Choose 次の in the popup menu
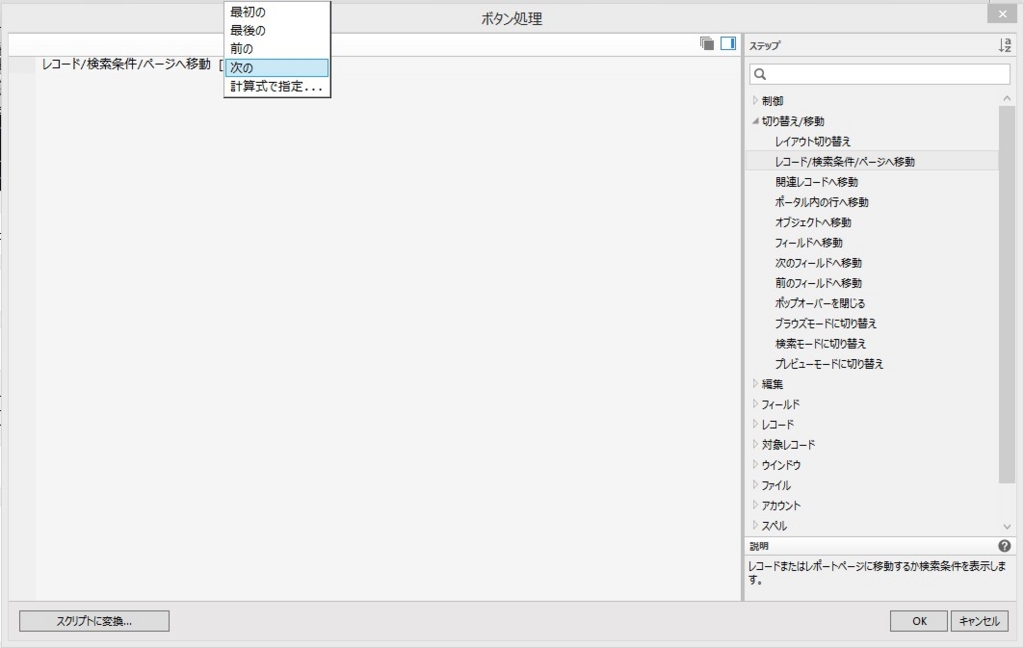 click(x=277, y=67)
